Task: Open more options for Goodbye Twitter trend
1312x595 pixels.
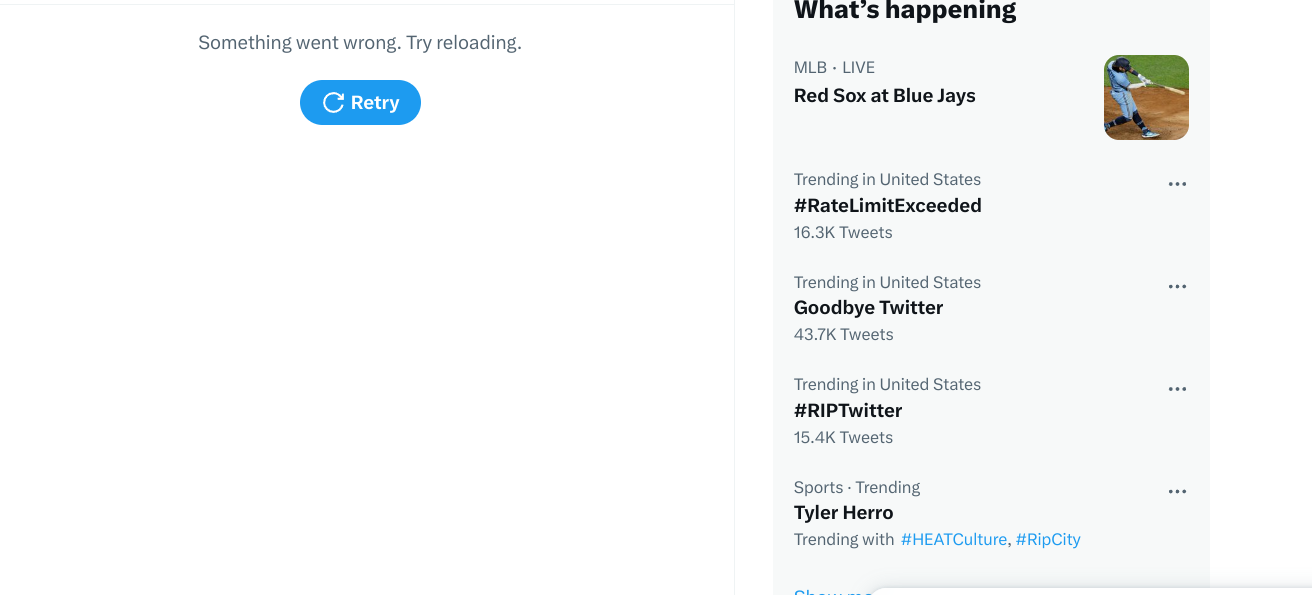Action: pos(1177,287)
